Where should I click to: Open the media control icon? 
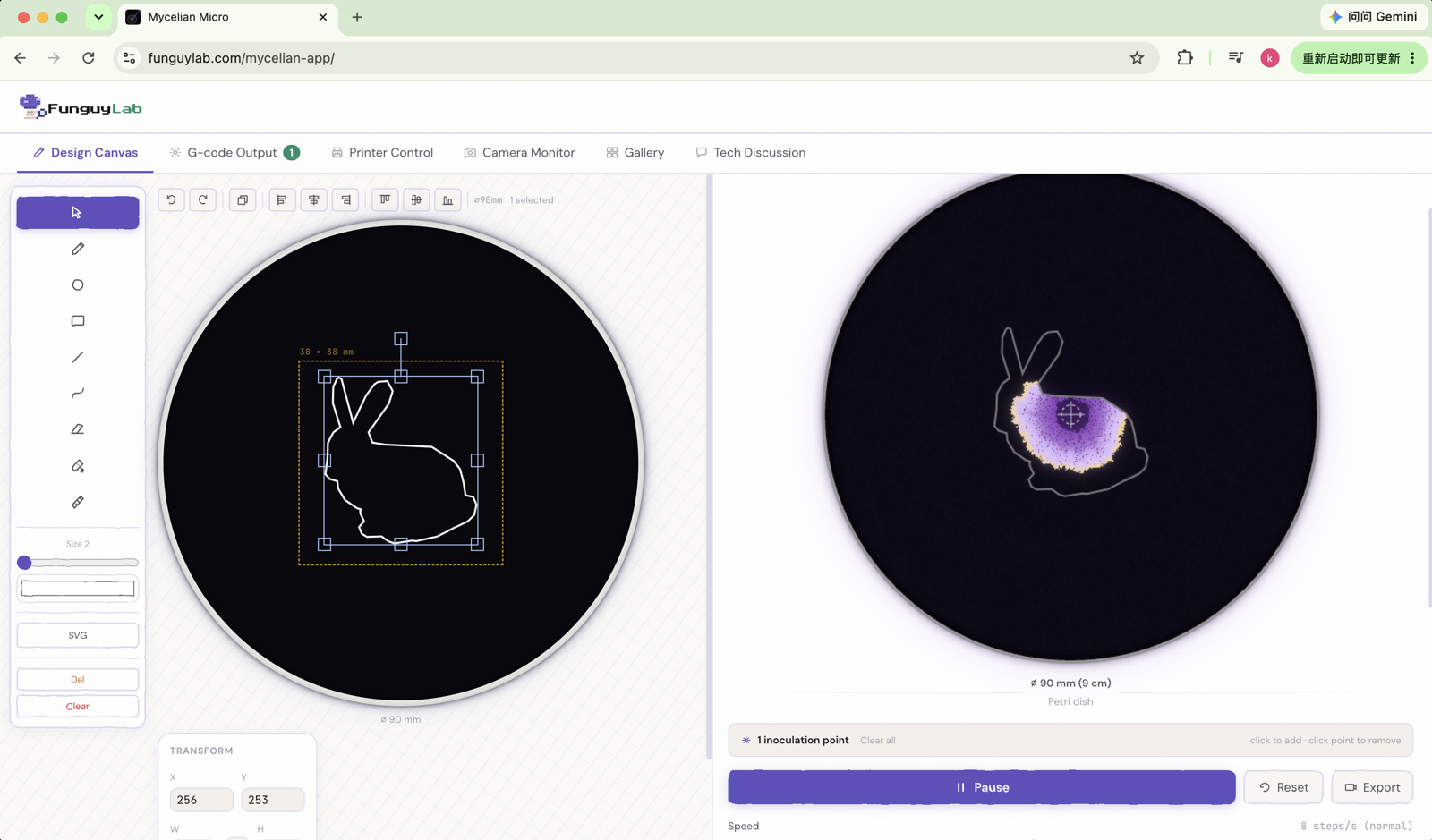point(1236,58)
